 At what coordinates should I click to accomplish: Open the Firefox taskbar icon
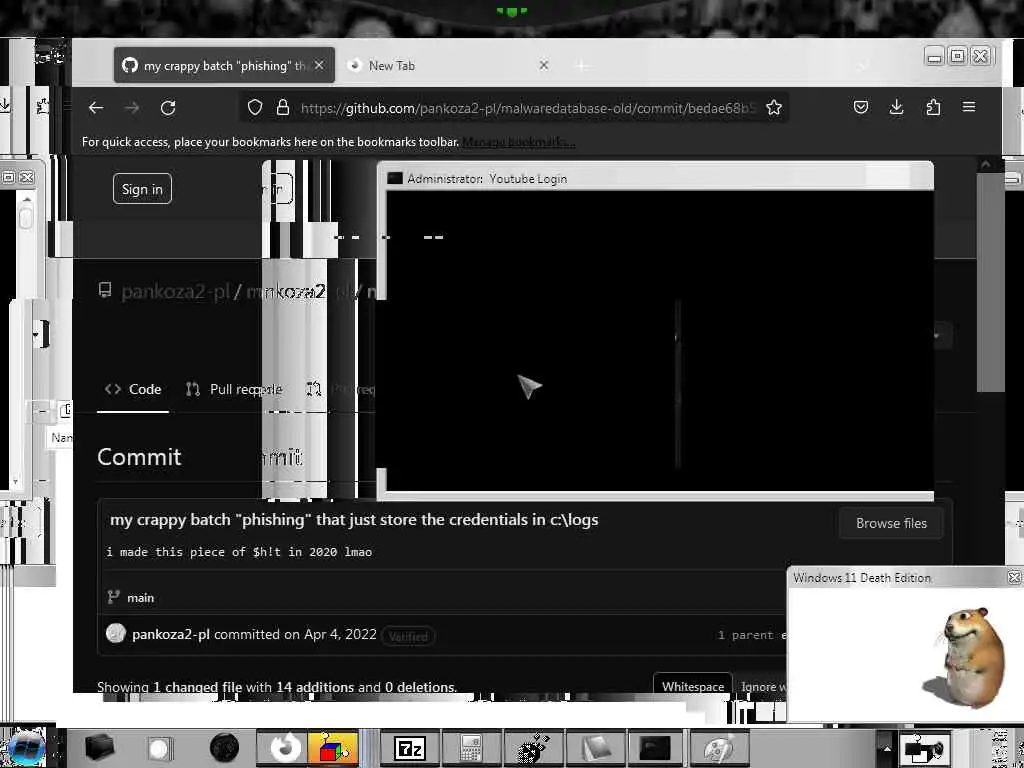[285, 748]
